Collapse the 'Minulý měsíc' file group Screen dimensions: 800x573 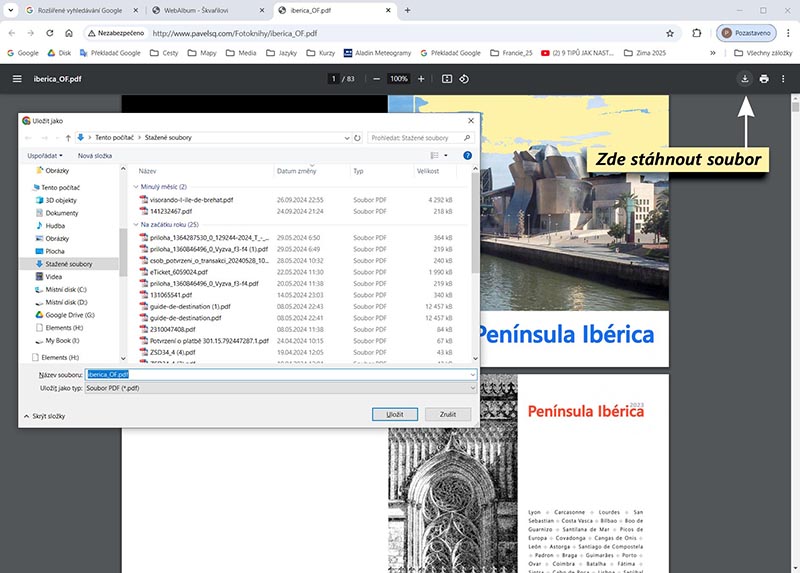pos(135,186)
